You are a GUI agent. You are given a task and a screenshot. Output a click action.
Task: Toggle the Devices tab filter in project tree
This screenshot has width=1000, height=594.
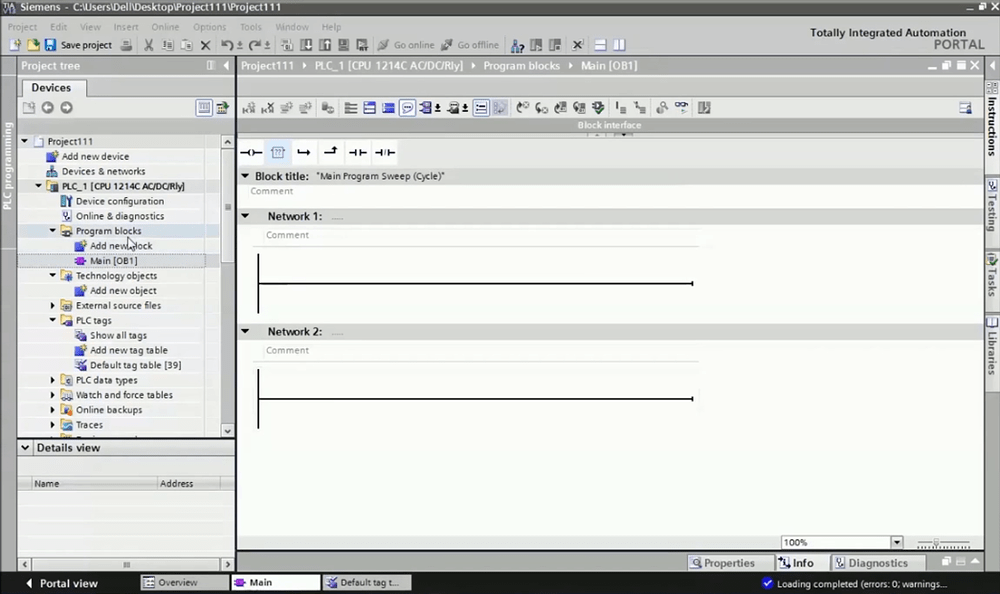[x=204, y=108]
